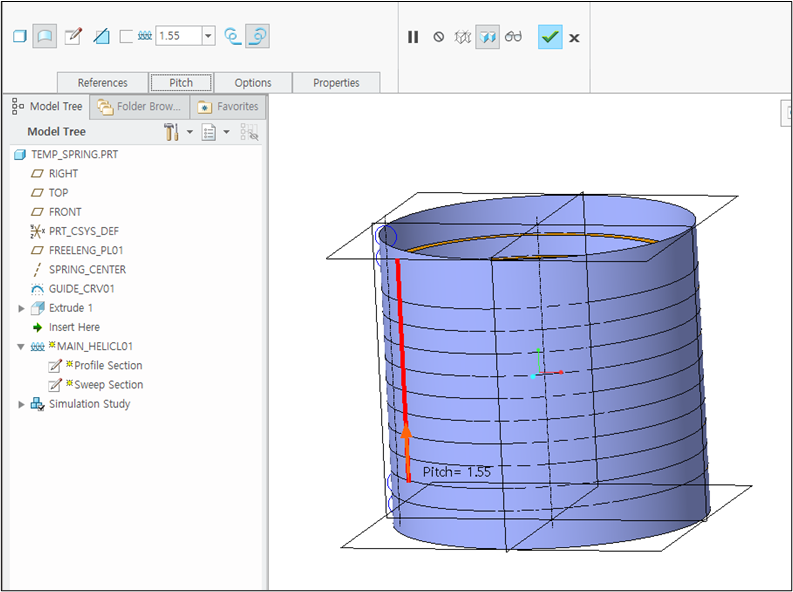Collapse the MAIN_HELICL01 feature
The width and height of the screenshot is (793, 592).
(21, 346)
